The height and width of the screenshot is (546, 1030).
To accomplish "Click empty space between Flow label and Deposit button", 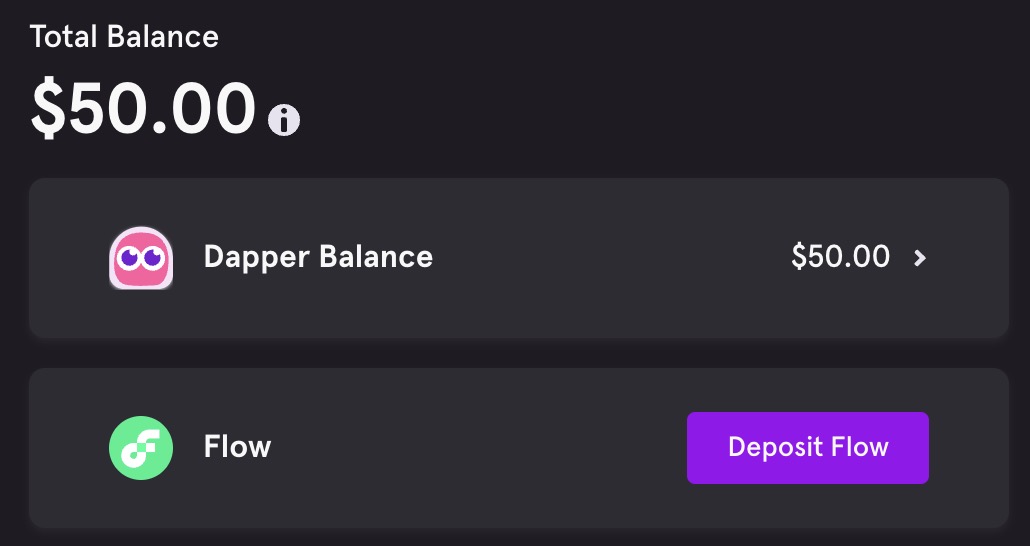I will (480, 447).
